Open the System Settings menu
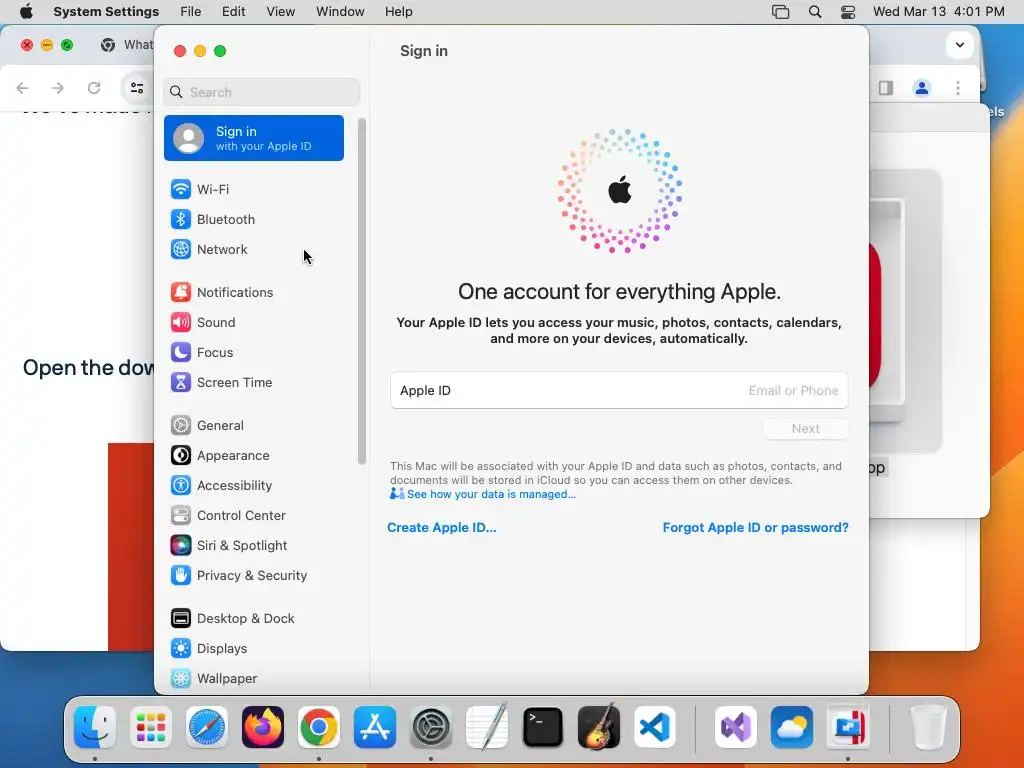Image resolution: width=1024 pixels, height=768 pixels. (106, 12)
